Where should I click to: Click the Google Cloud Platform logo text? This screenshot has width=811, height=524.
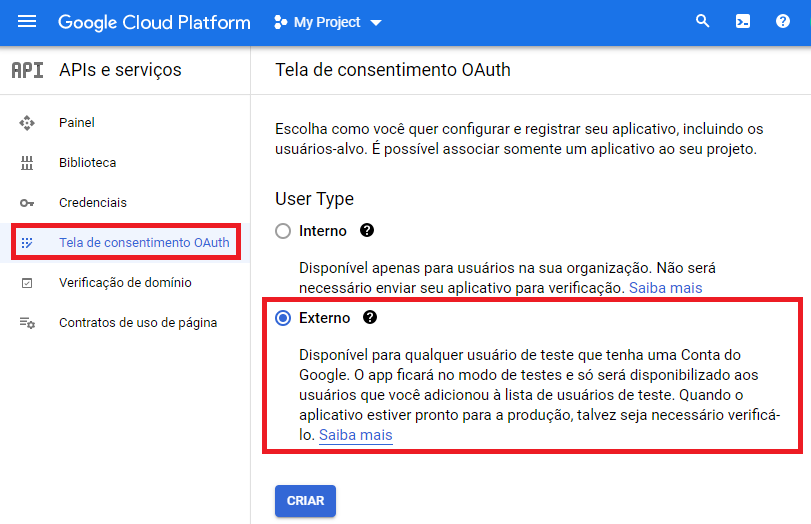(x=154, y=23)
